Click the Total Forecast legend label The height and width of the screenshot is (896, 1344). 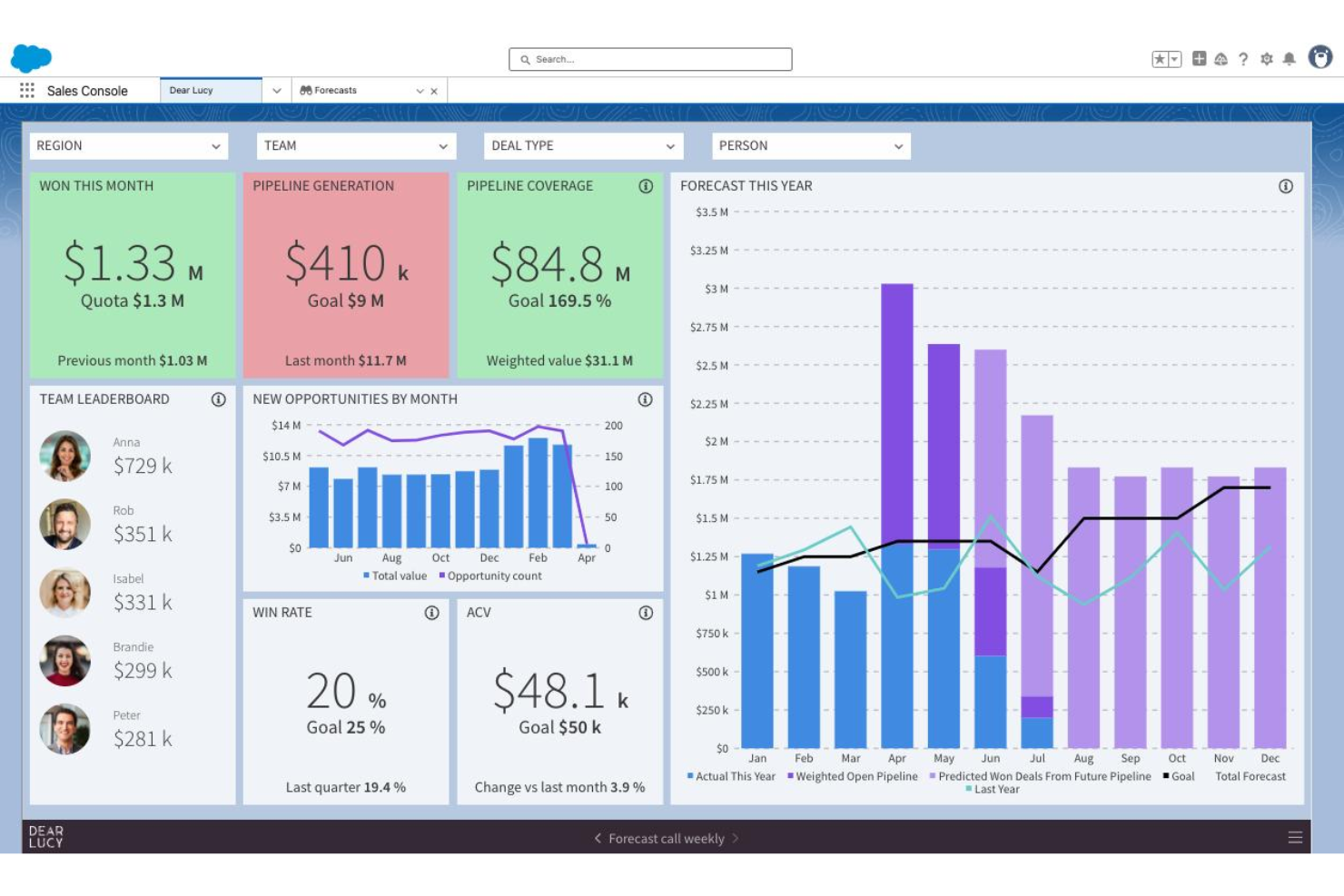1250,776
